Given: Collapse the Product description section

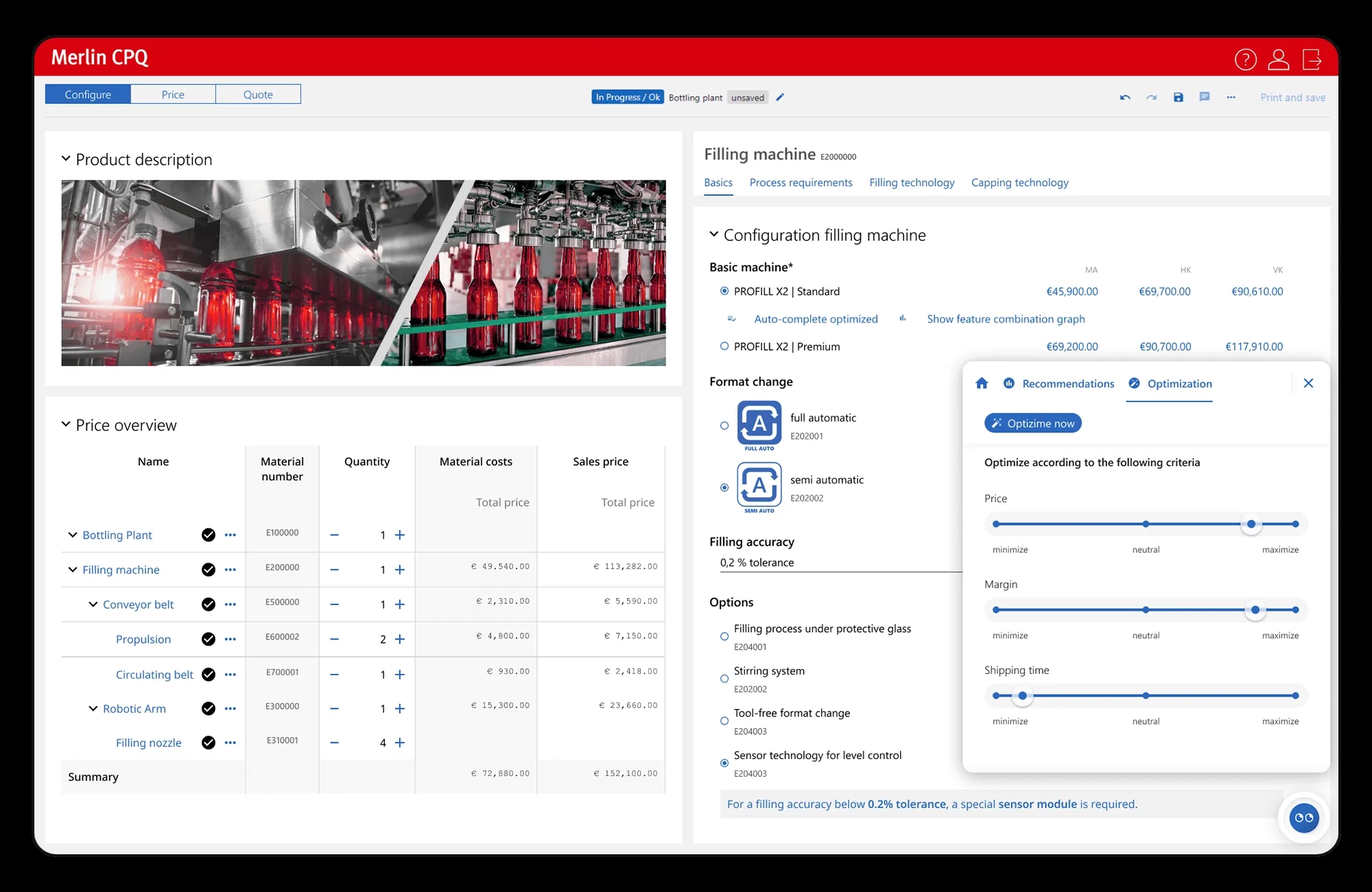Looking at the screenshot, I should click(x=66, y=159).
